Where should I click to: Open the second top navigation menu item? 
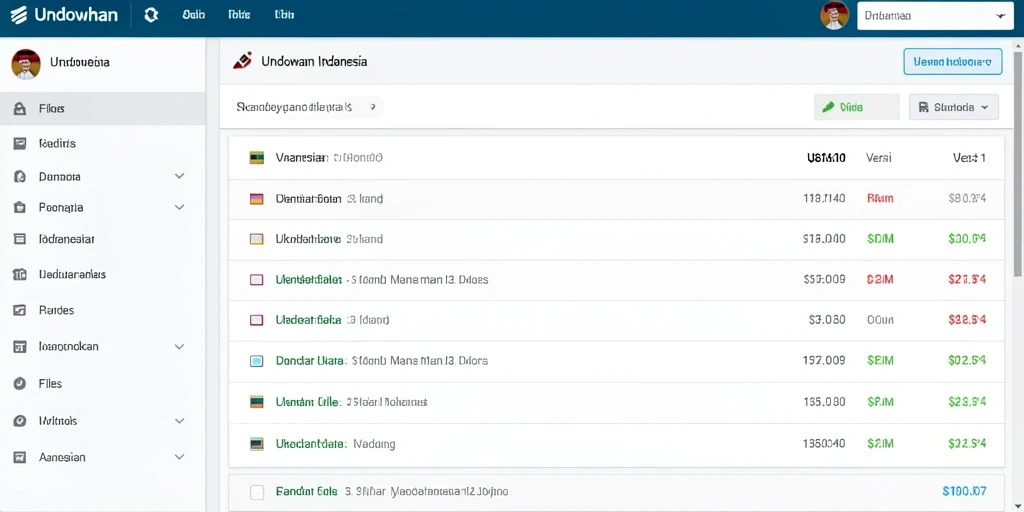click(239, 15)
